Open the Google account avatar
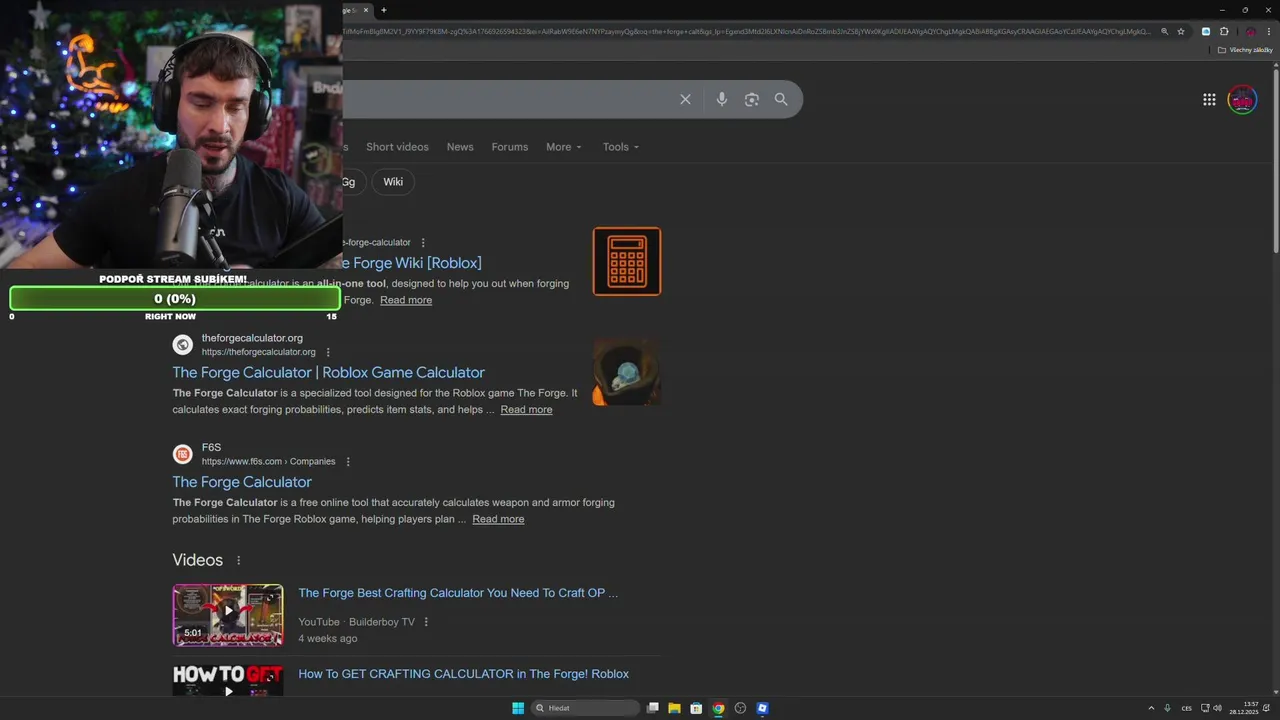Screen dimensions: 1280x720 click(1242, 99)
